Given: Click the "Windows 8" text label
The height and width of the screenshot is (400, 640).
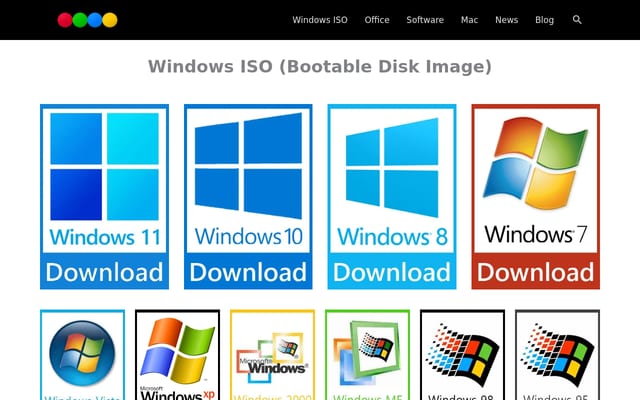Looking at the screenshot, I should pos(392,237).
